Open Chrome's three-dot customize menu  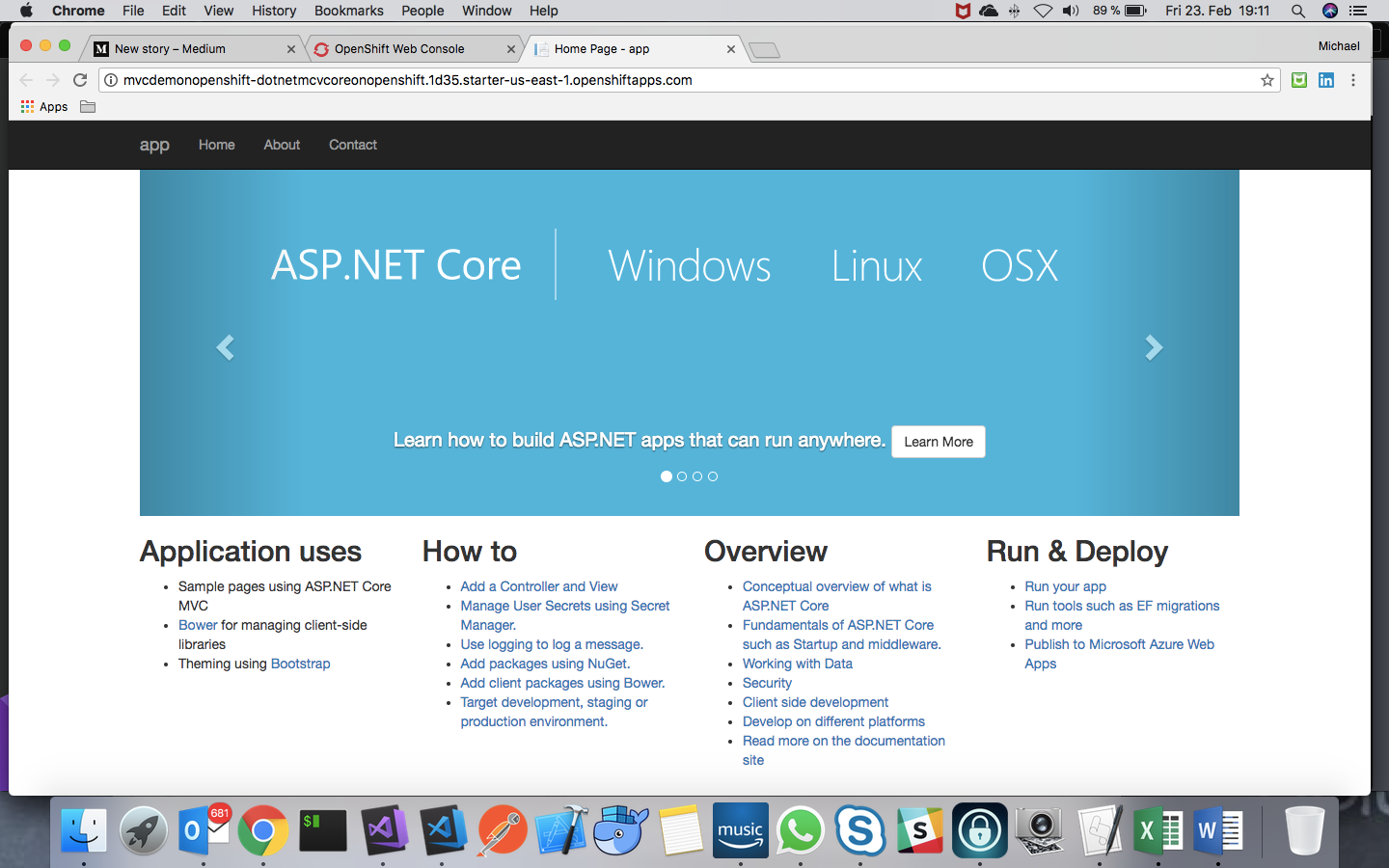click(1354, 80)
